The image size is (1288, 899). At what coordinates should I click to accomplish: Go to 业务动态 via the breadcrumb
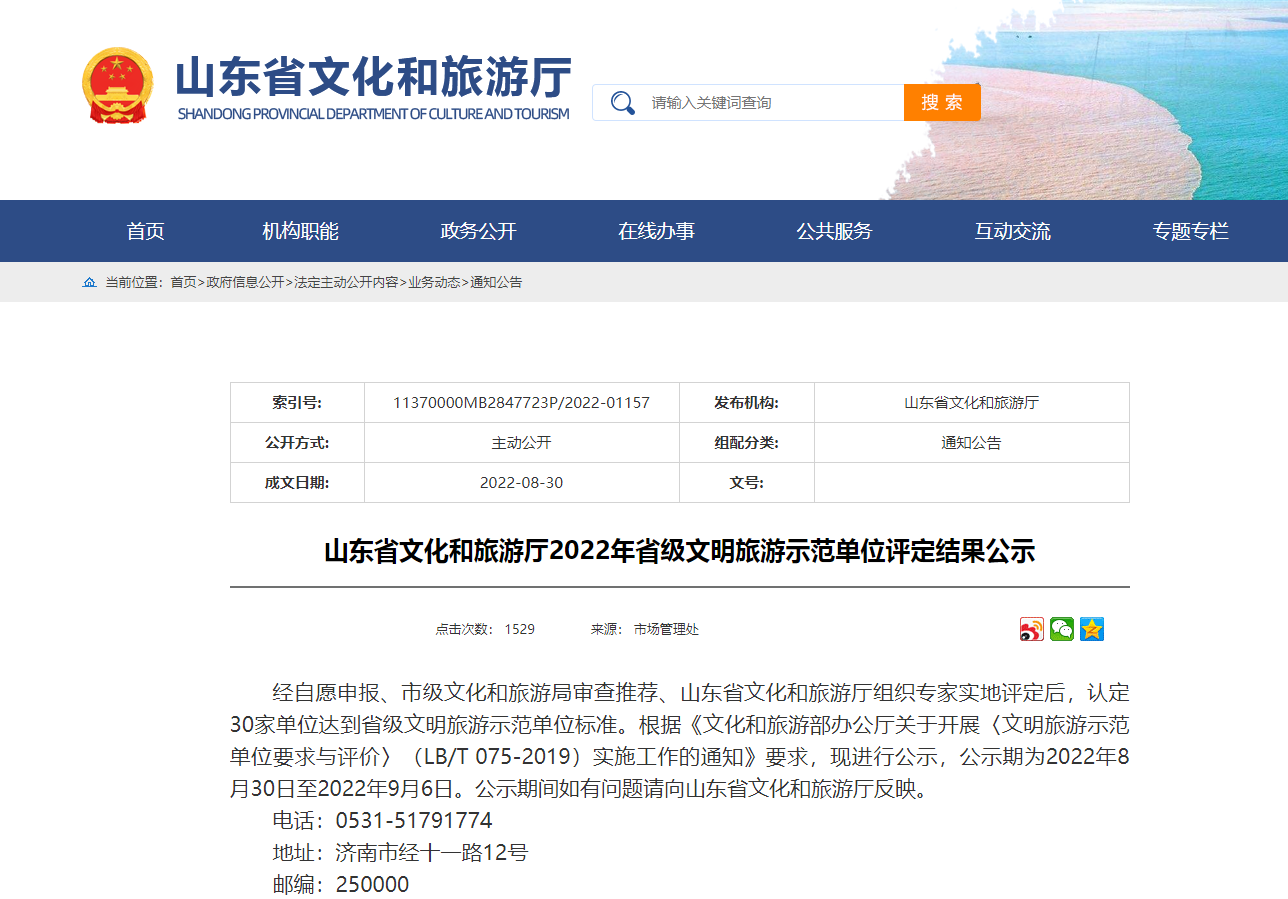pyautogui.click(x=434, y=283)
